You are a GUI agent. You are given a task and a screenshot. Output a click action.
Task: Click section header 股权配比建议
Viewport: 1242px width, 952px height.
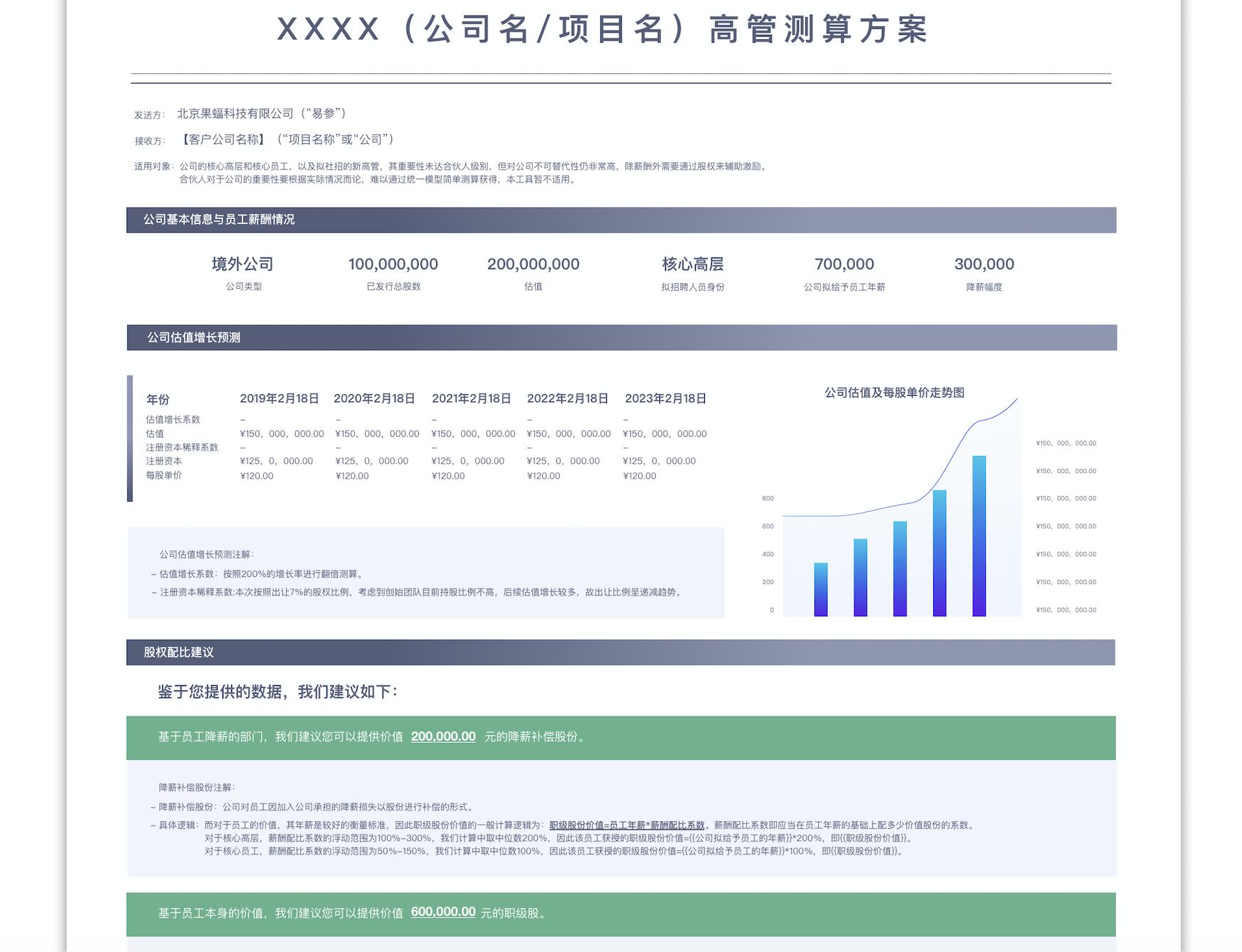(179, 652)
